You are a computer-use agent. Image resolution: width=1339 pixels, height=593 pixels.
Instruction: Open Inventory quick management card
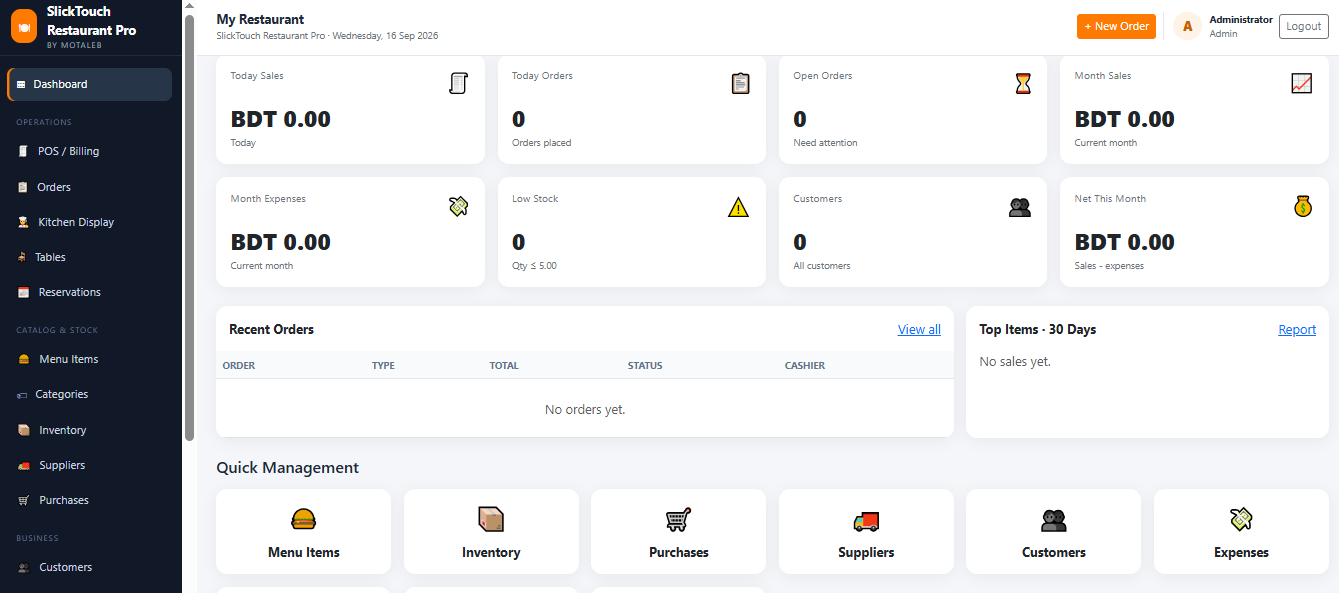click(491, 531)
